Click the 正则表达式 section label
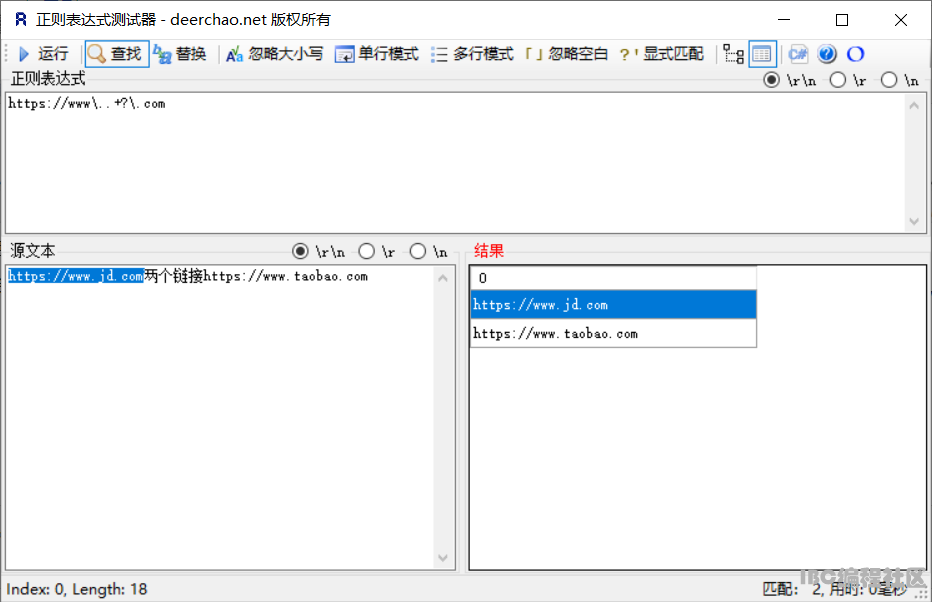Image resolution: width=932 pixels, height=602 pixels. [x=48, y=78]
